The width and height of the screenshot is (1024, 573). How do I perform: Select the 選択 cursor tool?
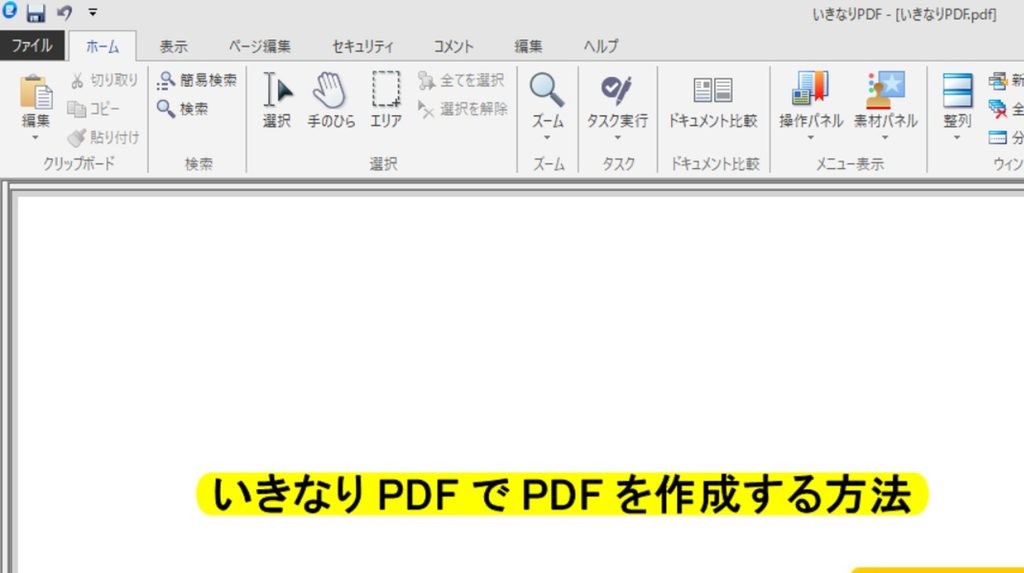tap(277, 100)
